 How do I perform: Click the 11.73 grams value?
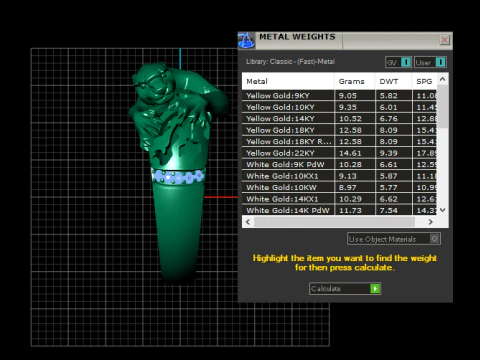tap(350, 210)
